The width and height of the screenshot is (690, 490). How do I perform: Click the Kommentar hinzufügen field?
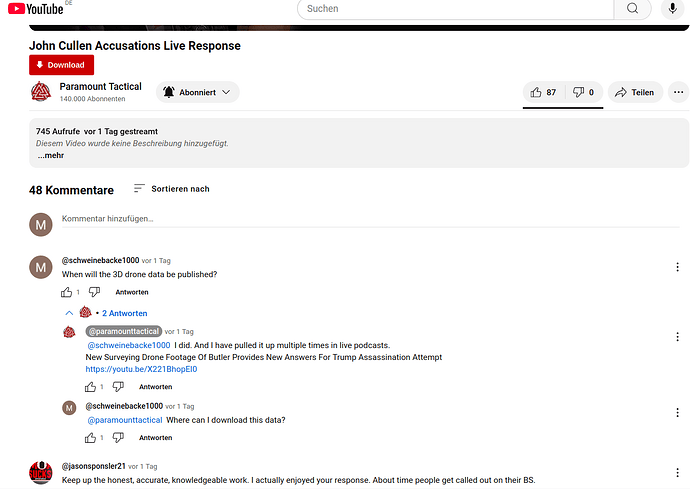coord(371,219)
